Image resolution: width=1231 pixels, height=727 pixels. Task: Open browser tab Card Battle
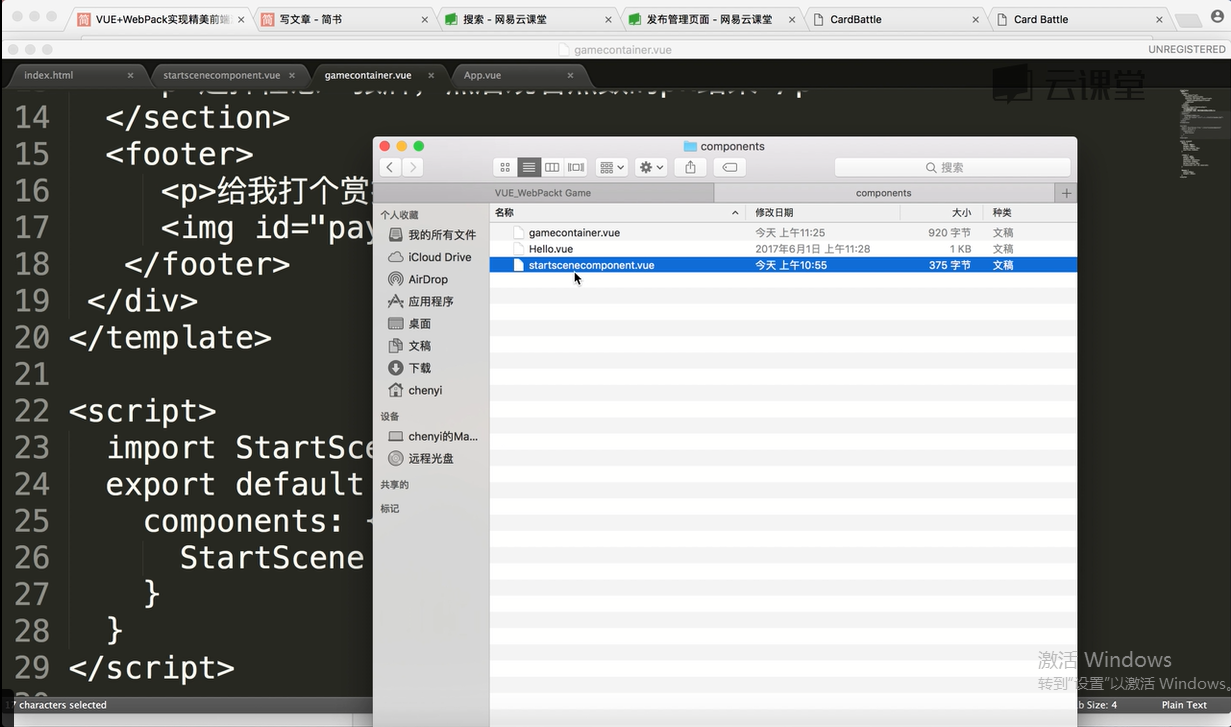point(1078,19)
